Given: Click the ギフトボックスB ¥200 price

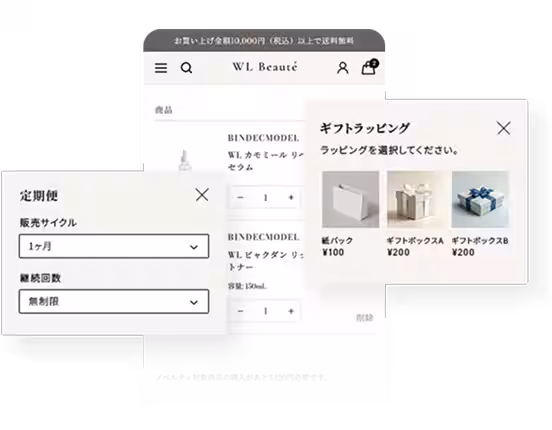Looking at the screenshot, I should (x=463, y=252).
